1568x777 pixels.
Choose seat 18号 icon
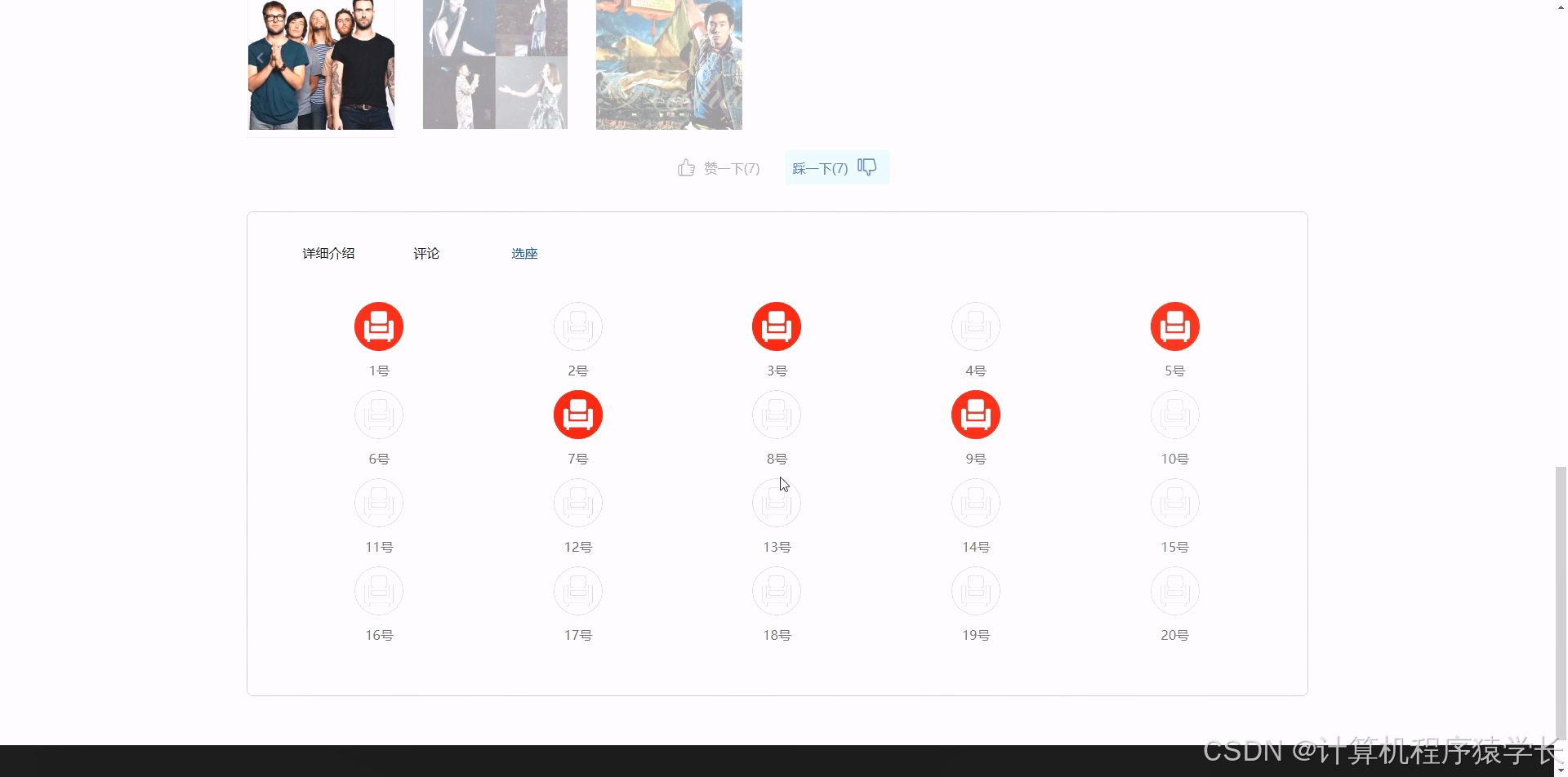(x=777, y=591)
